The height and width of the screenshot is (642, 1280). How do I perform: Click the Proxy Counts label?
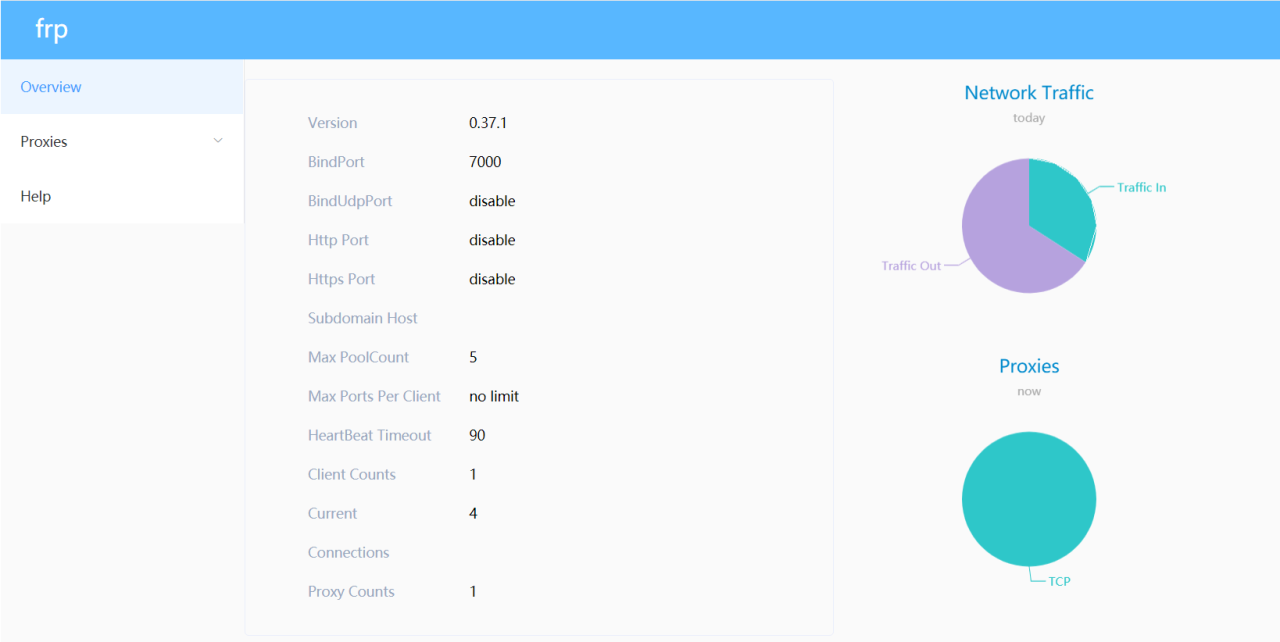pos(351,591)
